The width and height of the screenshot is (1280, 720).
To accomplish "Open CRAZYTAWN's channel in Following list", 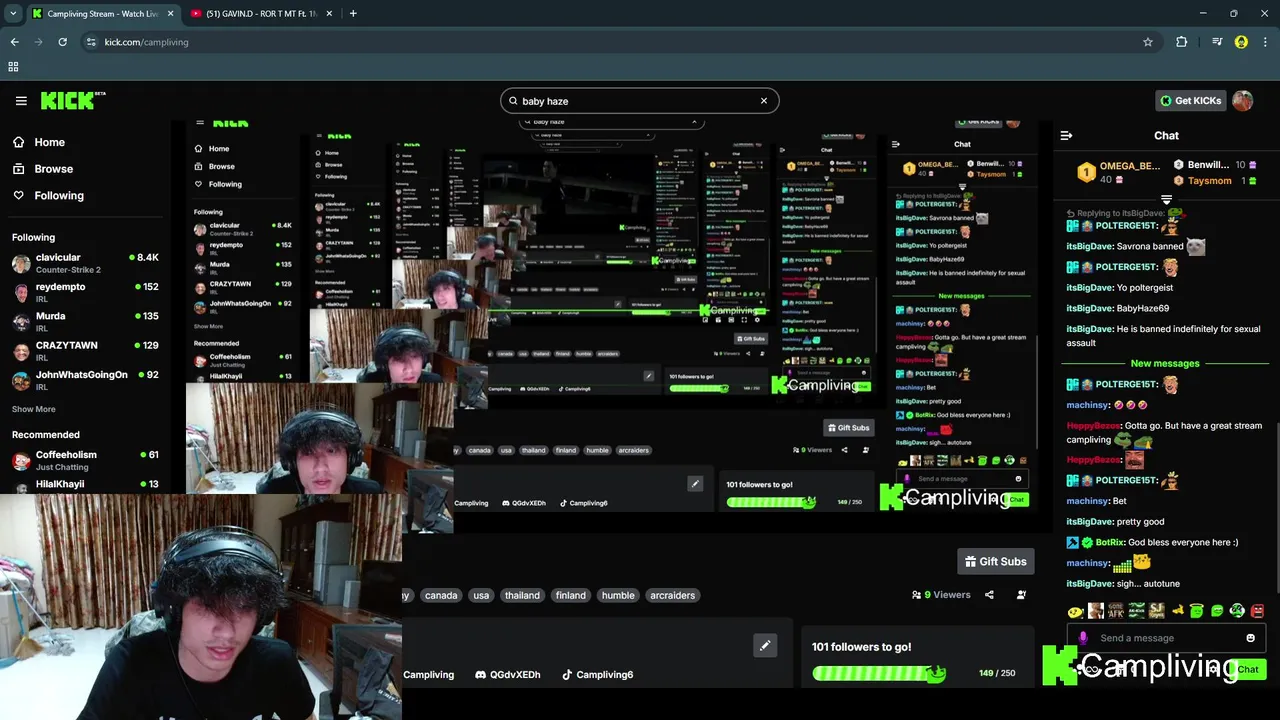I will point(85,351).
